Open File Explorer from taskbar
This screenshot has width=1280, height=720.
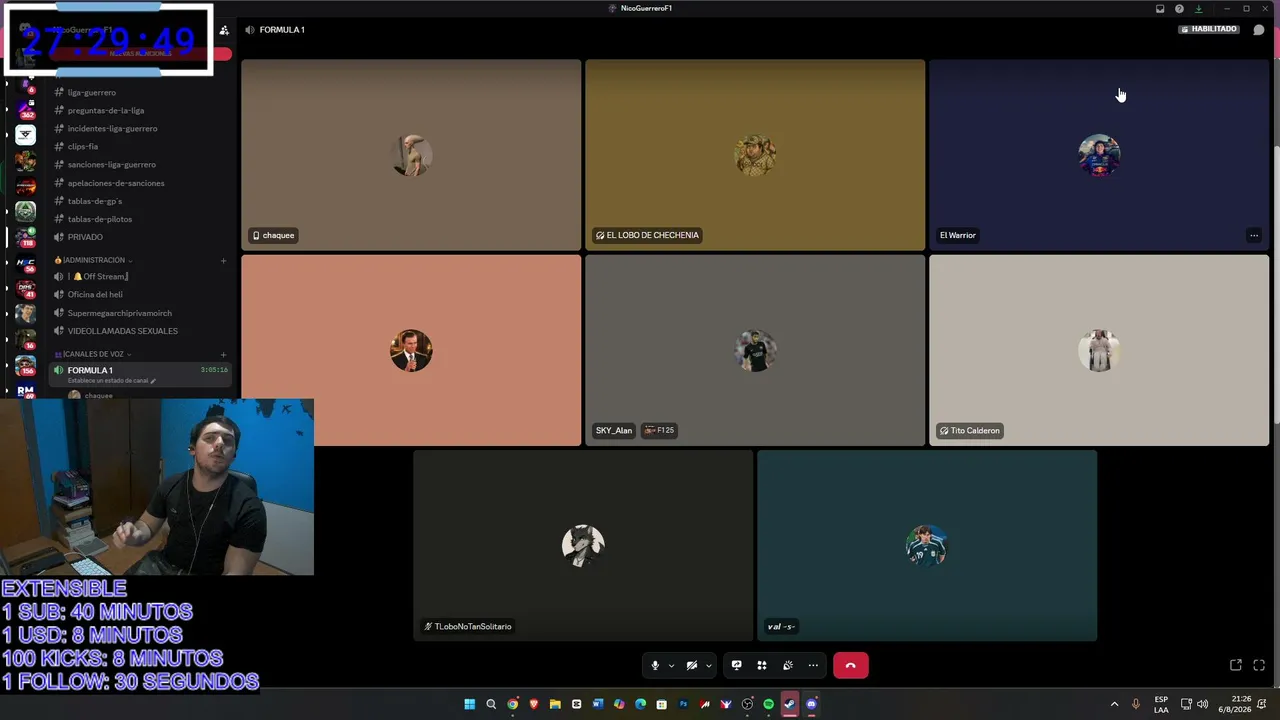(555, 704)
